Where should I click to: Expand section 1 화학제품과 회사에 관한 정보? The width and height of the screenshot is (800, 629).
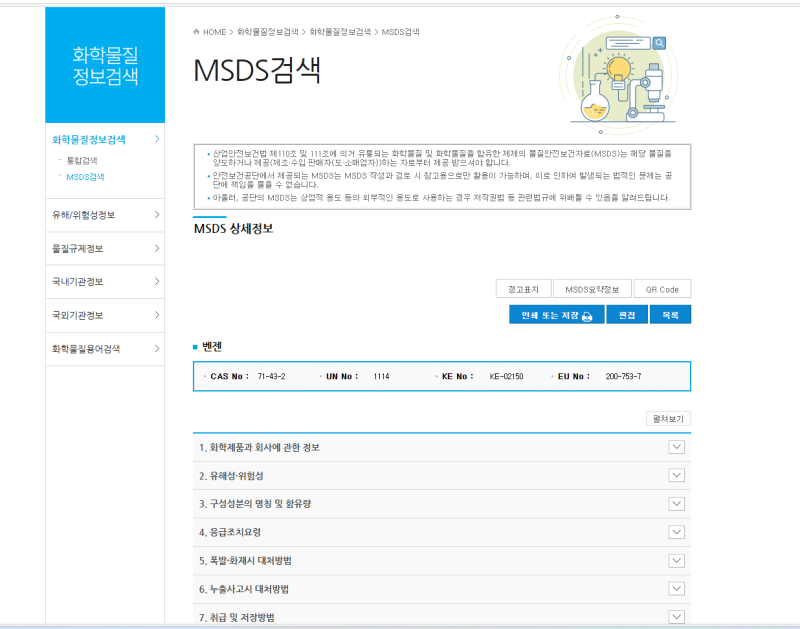coord(677,447)
